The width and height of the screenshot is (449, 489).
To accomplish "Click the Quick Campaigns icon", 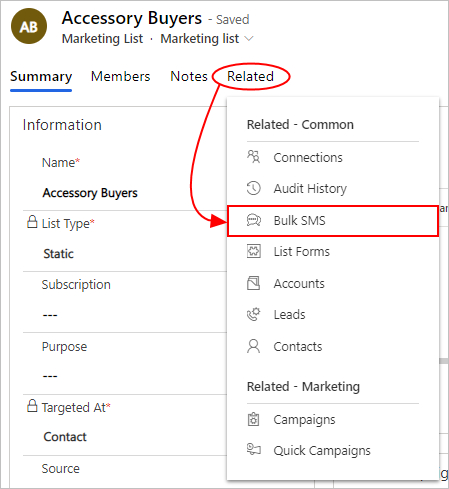I will (x=254, y=450).
